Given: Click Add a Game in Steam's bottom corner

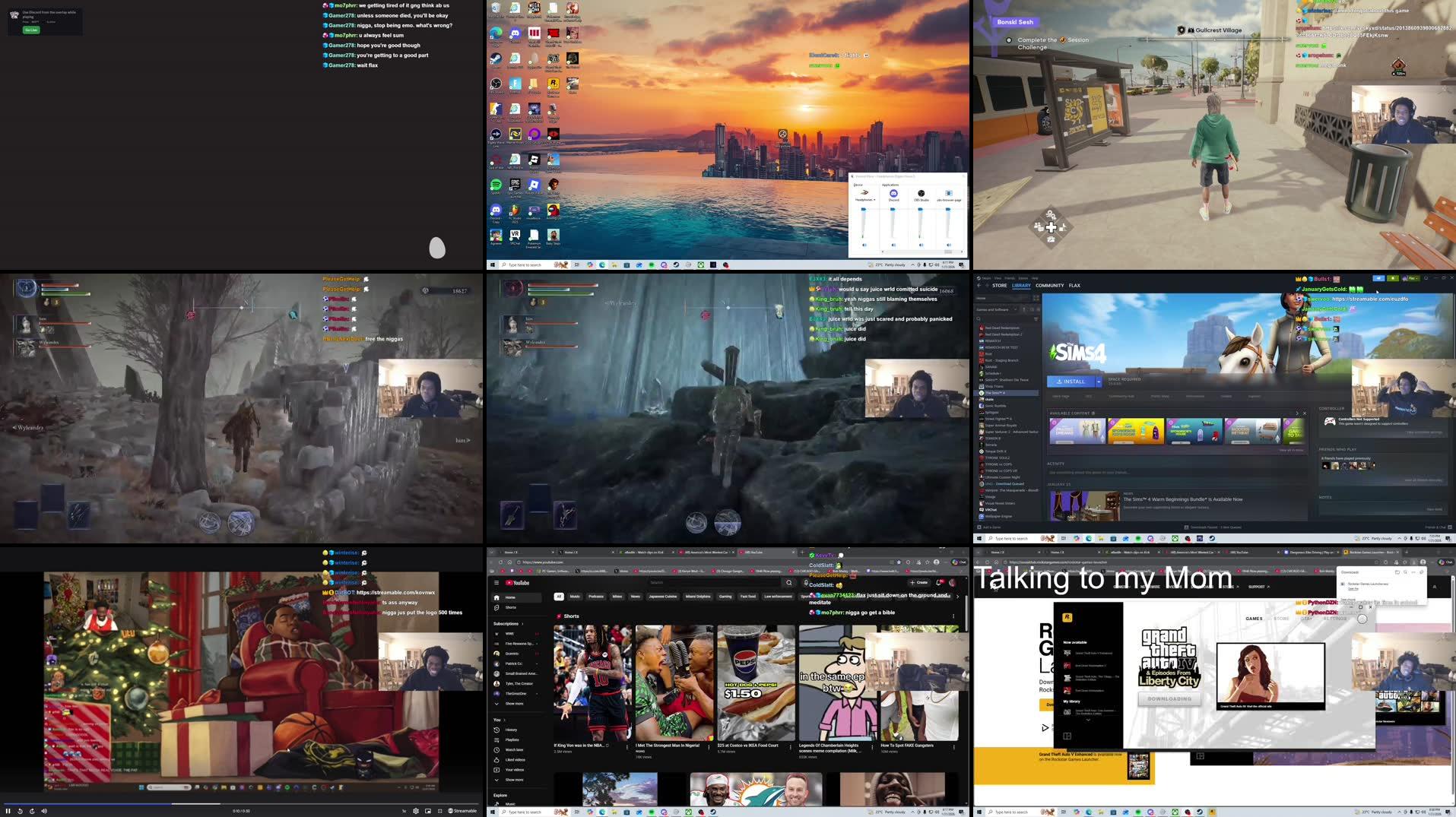Looking at the screenshot, I should 988,527.
